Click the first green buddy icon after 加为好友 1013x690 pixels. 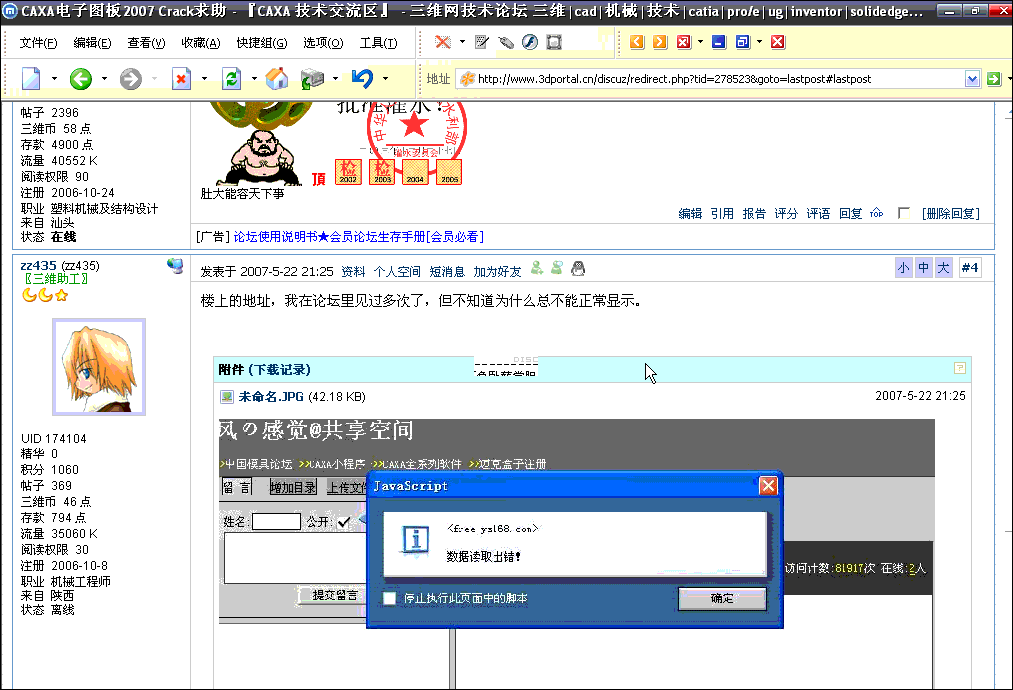point(537,268)
